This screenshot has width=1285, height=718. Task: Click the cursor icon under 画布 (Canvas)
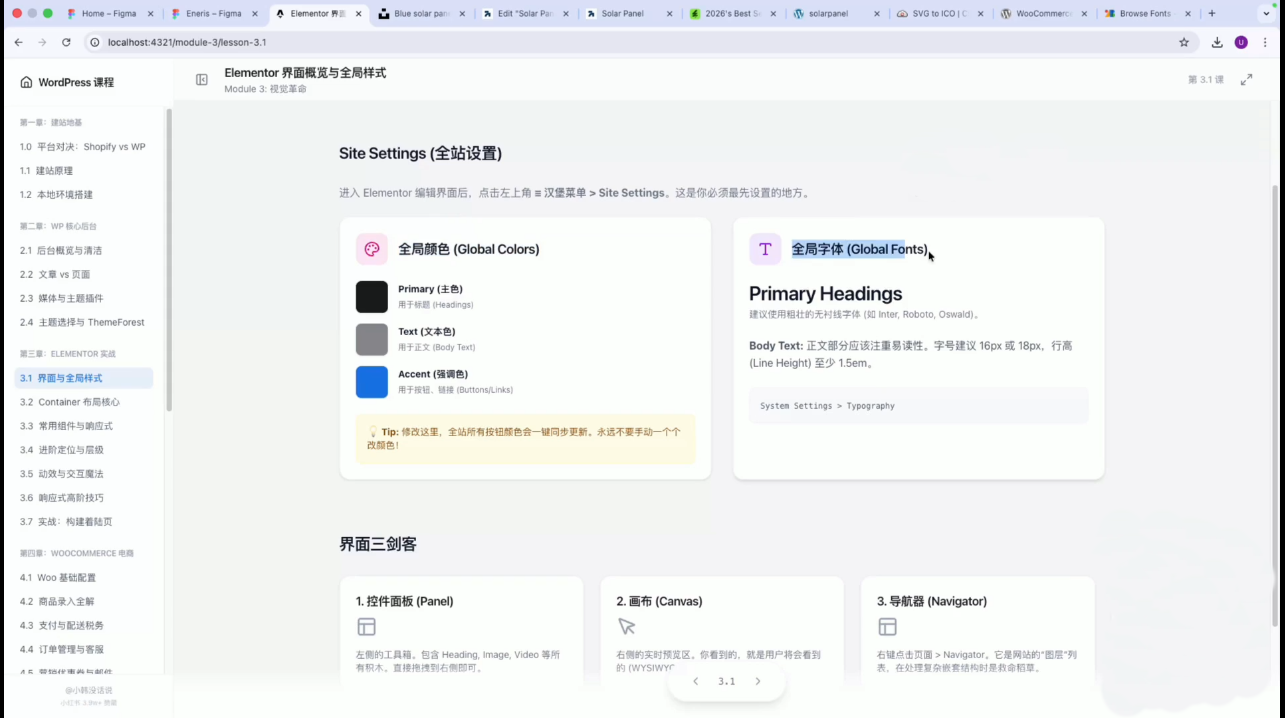click(x=627, y=627)
